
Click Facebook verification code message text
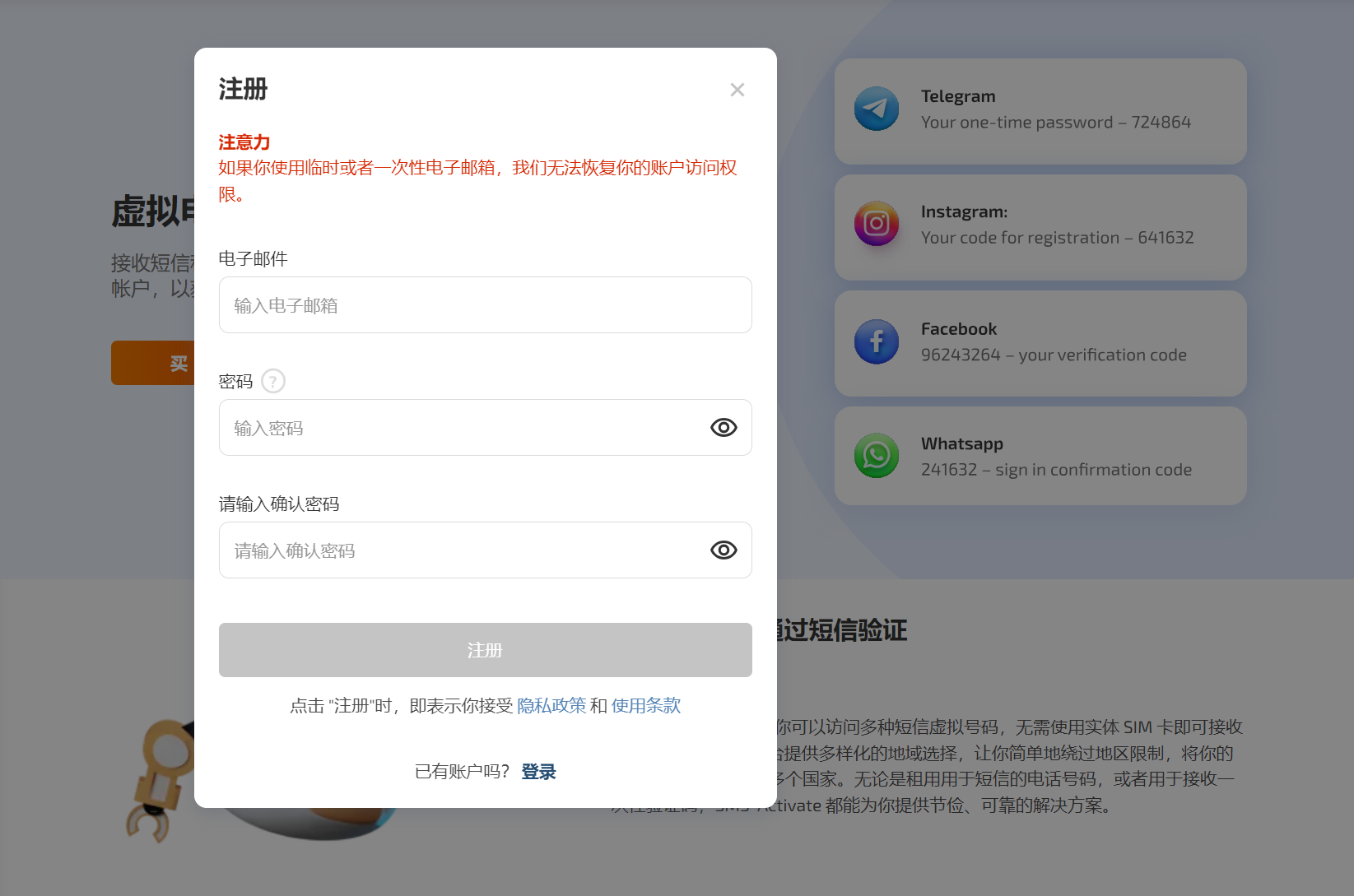(1054, 355)
